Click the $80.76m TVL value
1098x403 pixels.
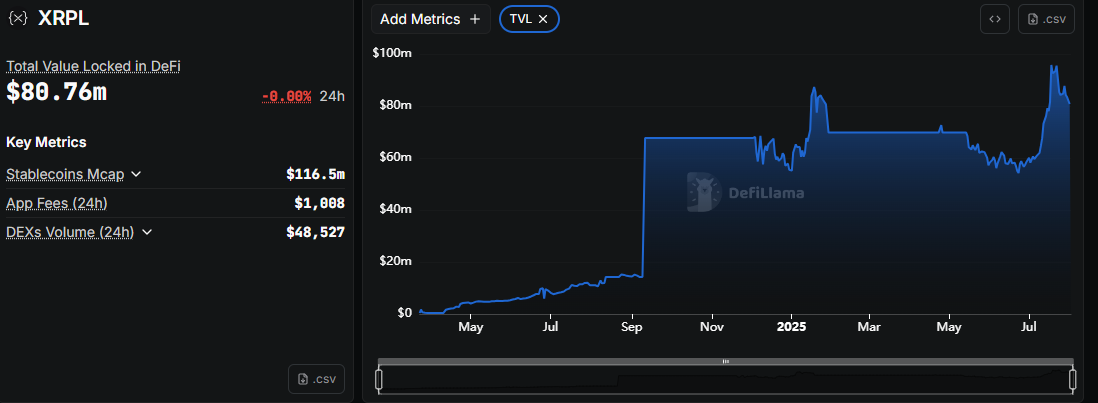pyautogui.click(x=56, y=93)
